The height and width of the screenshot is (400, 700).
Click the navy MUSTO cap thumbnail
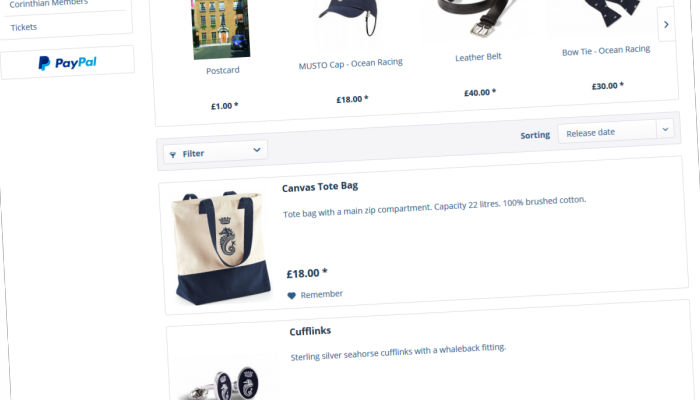[349, 17]
